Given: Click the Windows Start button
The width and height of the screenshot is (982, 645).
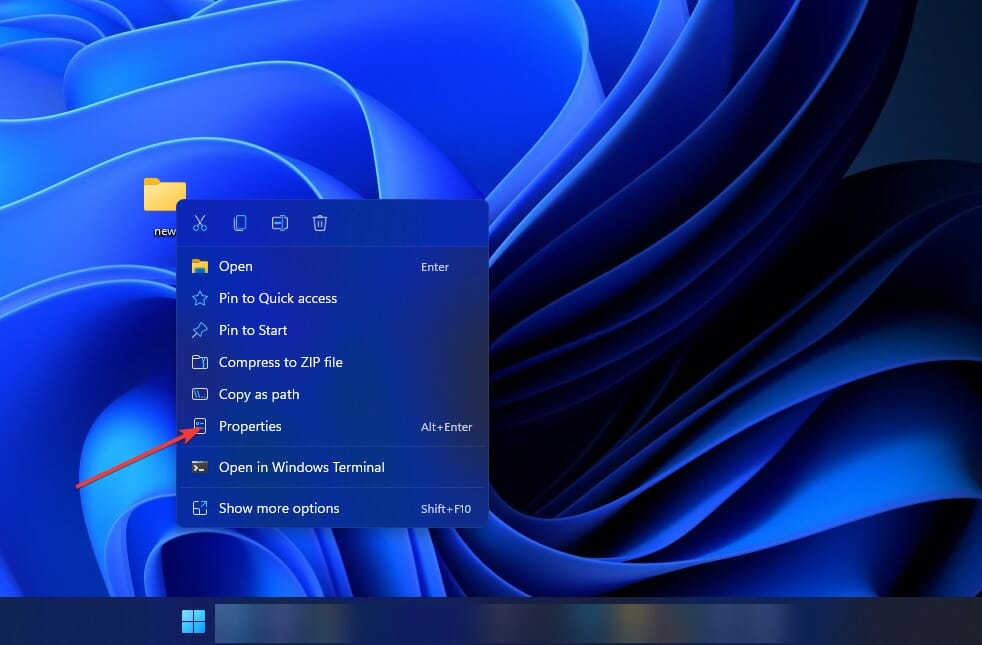Looking at the screenshot, I should tap(193, 621).
